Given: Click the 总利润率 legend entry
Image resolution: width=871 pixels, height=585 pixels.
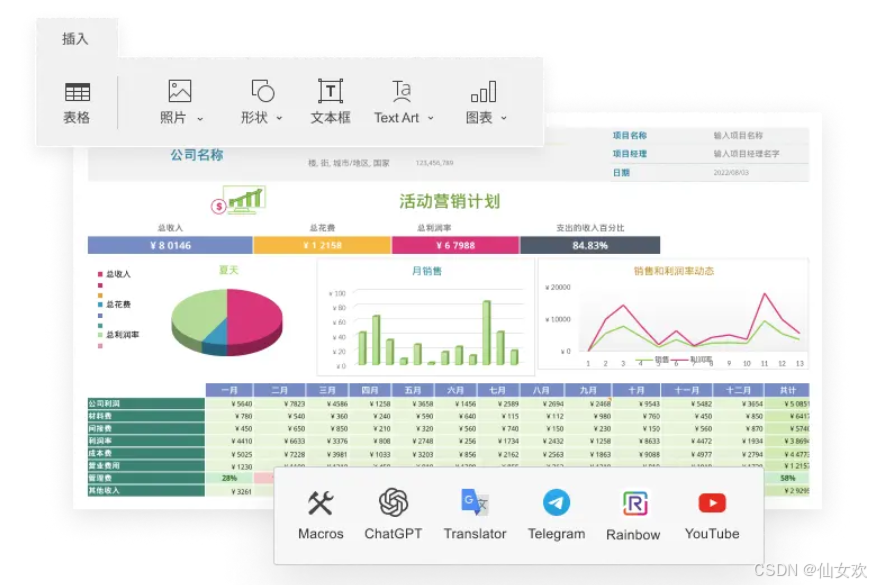Looking at the screenshot, I should point(118,334).
